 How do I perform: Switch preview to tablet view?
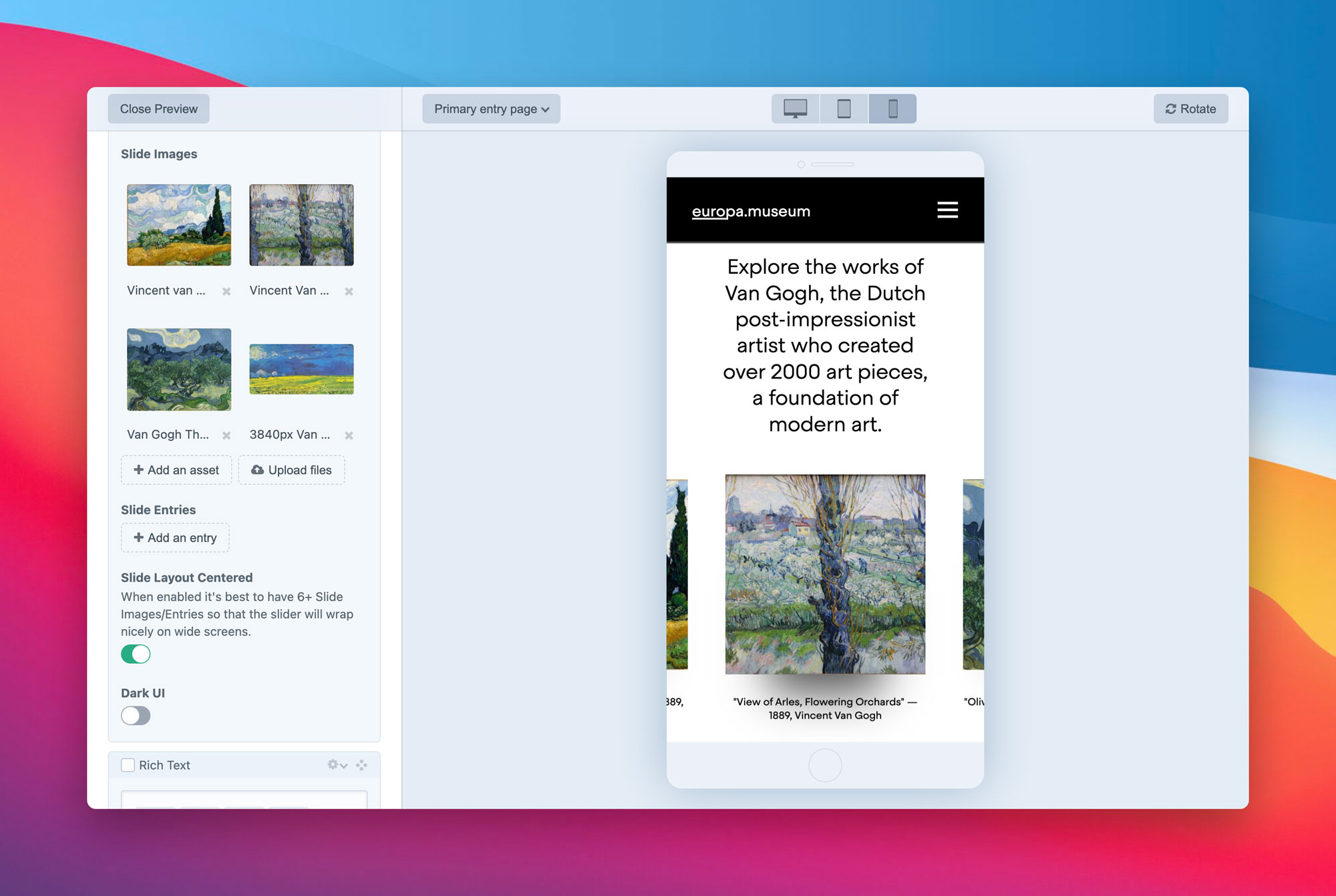tap(843, 108)
